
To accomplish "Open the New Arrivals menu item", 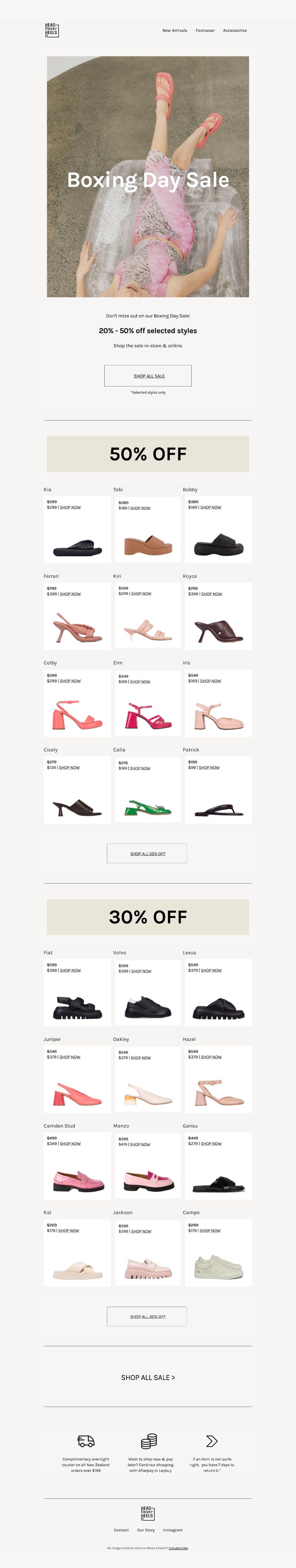I will click(x=175, y=30).
